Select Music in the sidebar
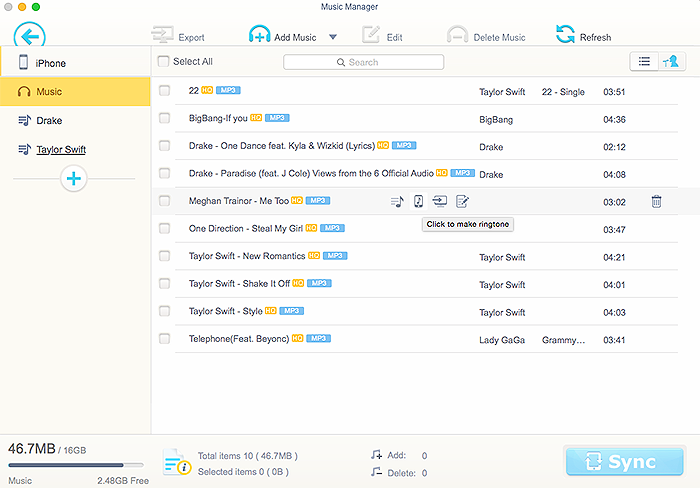The width and height of the screenshot is (700, 488). click(x=75, y=92)
